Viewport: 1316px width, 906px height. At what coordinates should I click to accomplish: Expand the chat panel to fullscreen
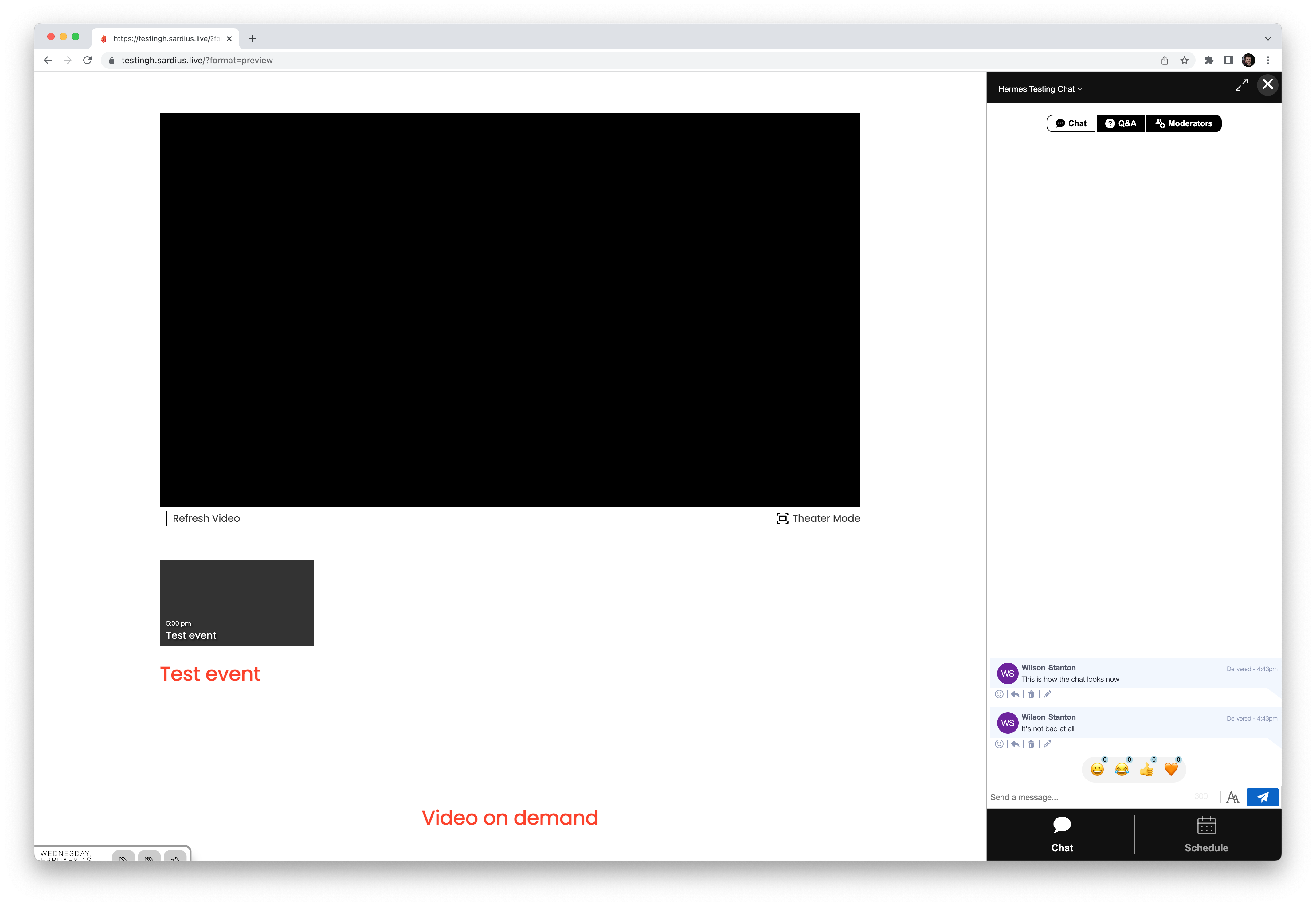(x=1241, y=85)
